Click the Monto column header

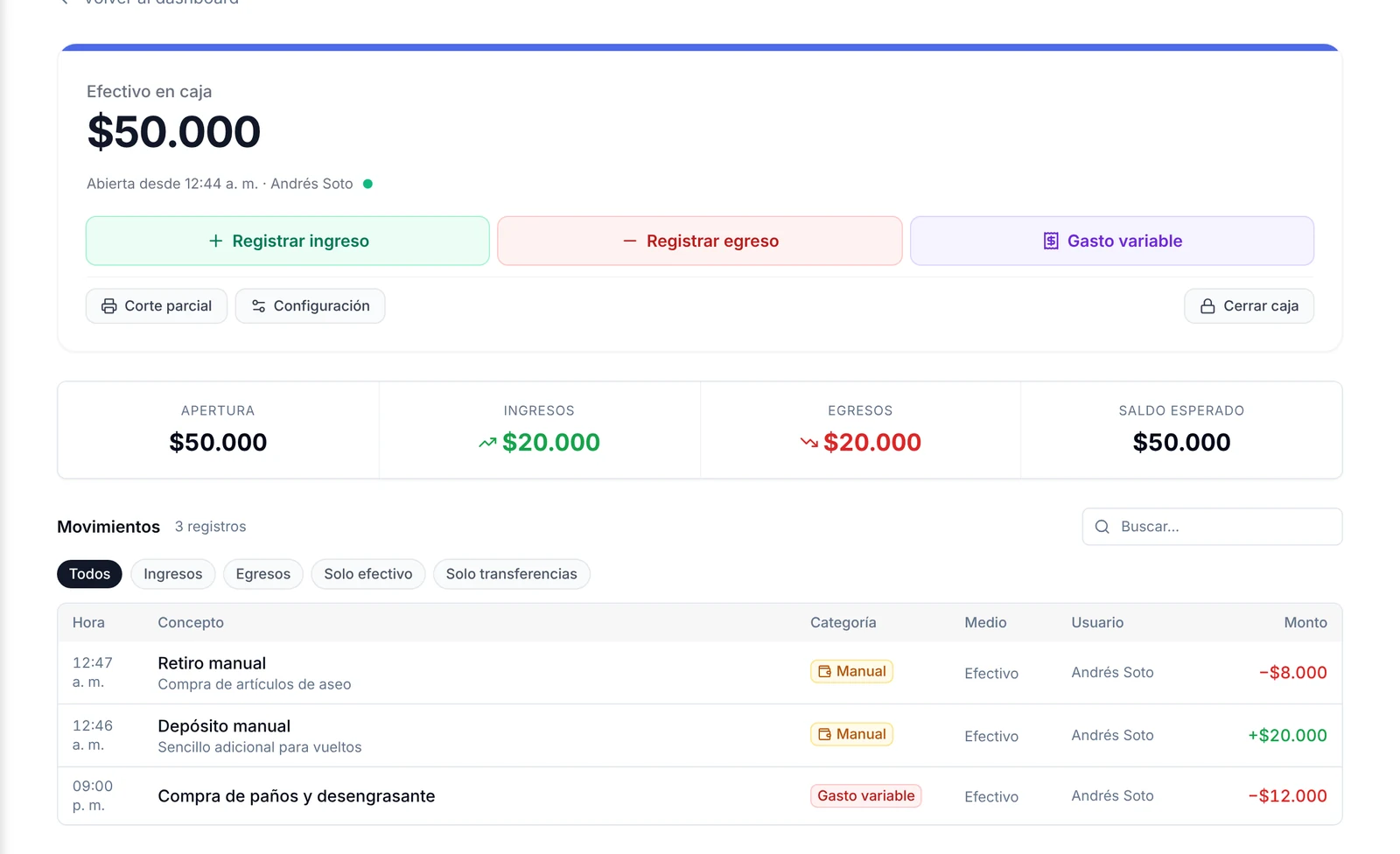coord(1305,623)
